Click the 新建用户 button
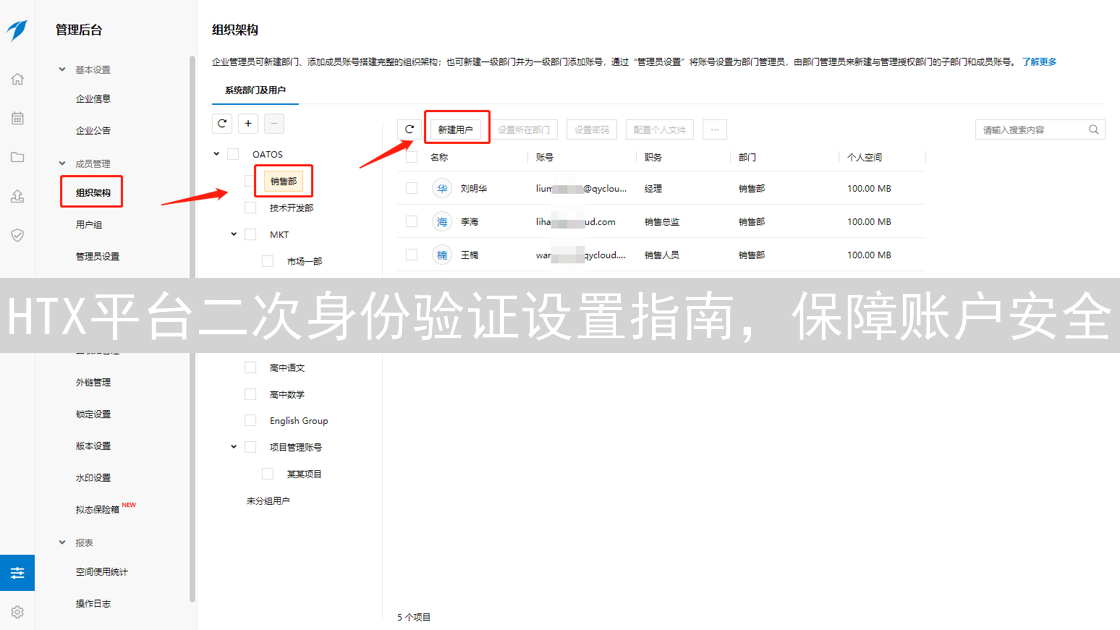 (456, 129)
